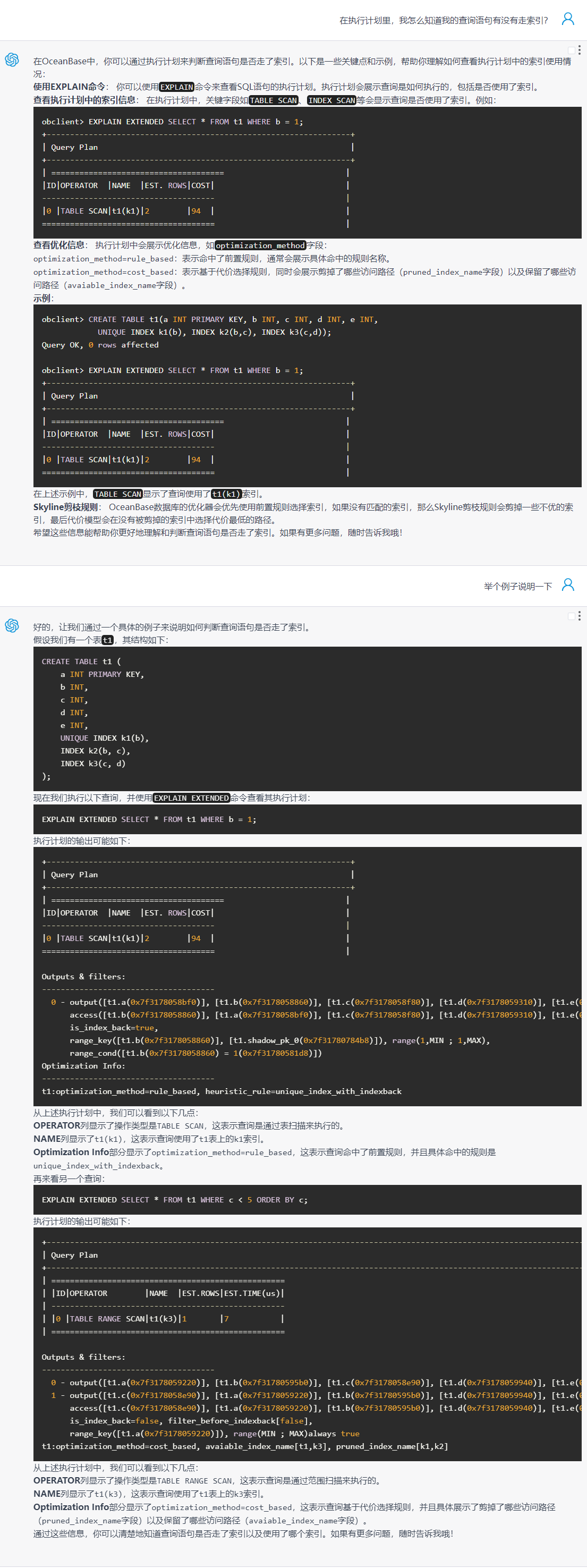
Task: Click the user message '举个例子说明一下'
Action: tap(517, 586)
